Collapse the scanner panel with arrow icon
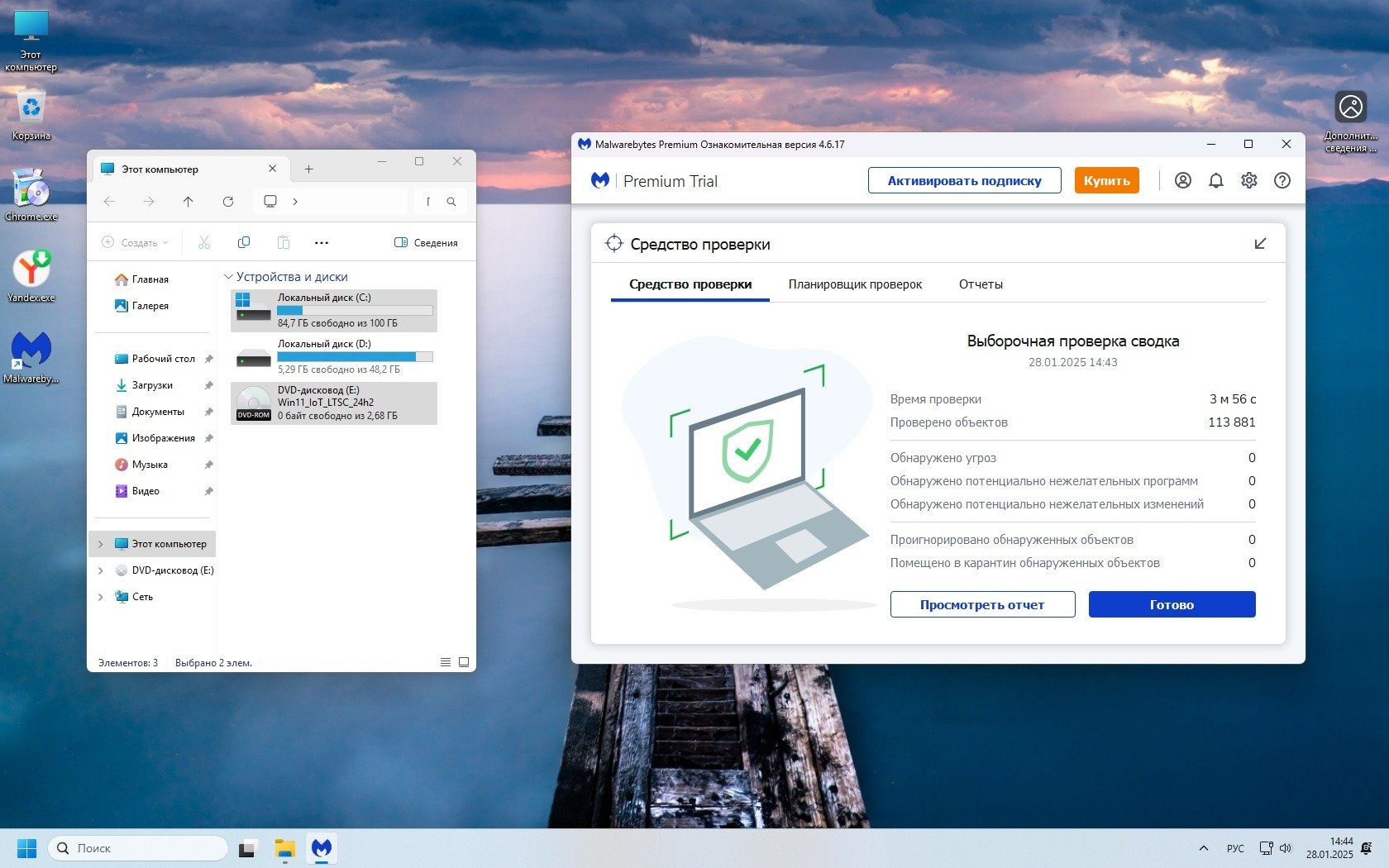This screenshot has height=868, width=1389. click(1260, 243)
